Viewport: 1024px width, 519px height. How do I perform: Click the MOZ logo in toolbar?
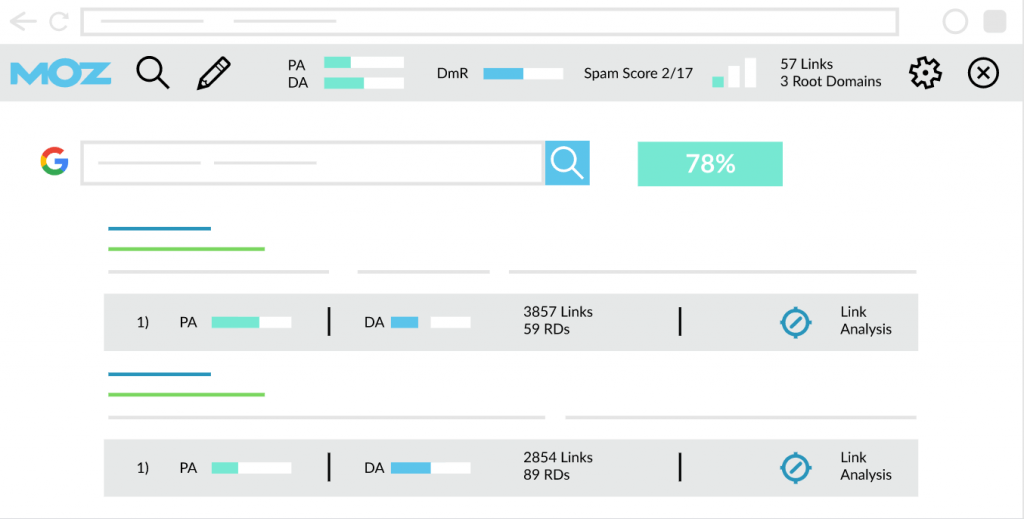(61, 74)
